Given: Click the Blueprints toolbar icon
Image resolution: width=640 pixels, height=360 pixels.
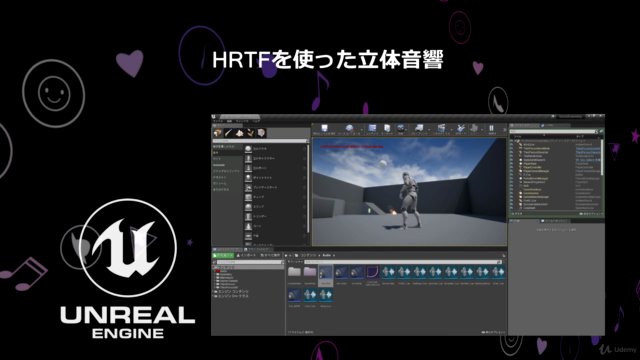Looking at the screenshot, I should pyautogui.click(x=419, y=129).
